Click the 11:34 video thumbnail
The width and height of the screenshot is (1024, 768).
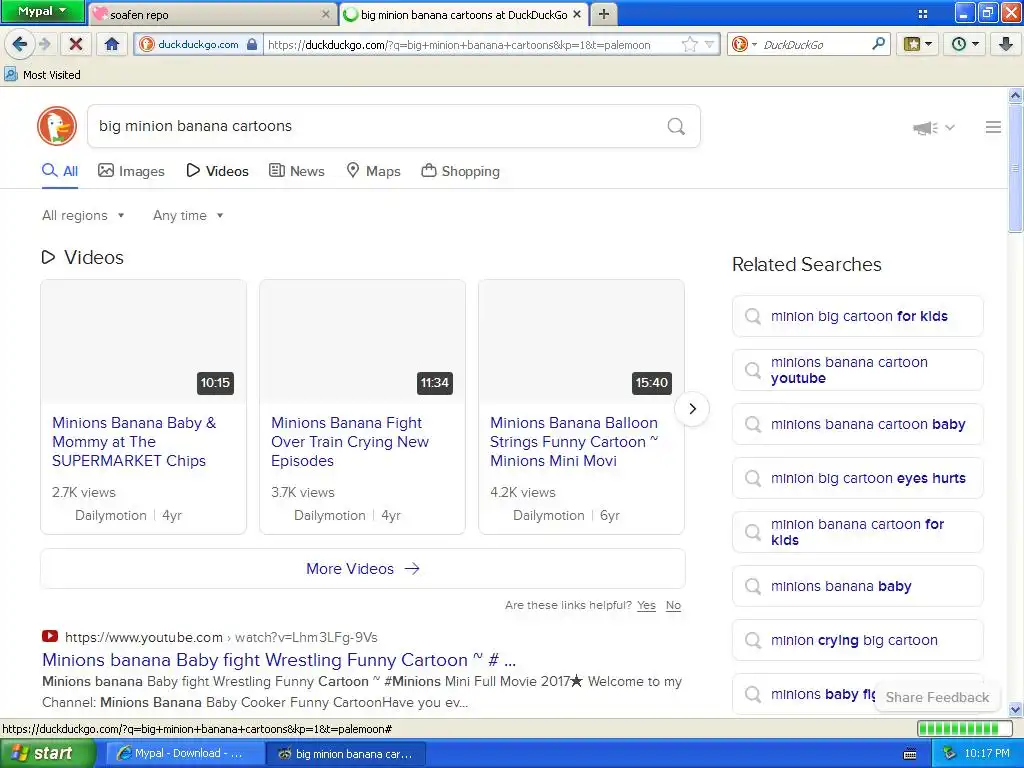pos(362,342)
